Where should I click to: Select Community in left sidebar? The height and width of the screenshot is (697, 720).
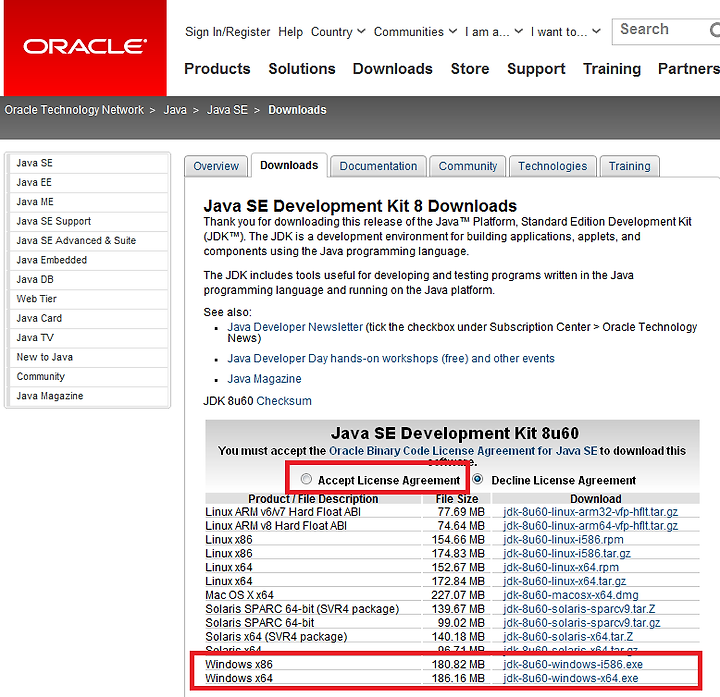click(88, 377)
